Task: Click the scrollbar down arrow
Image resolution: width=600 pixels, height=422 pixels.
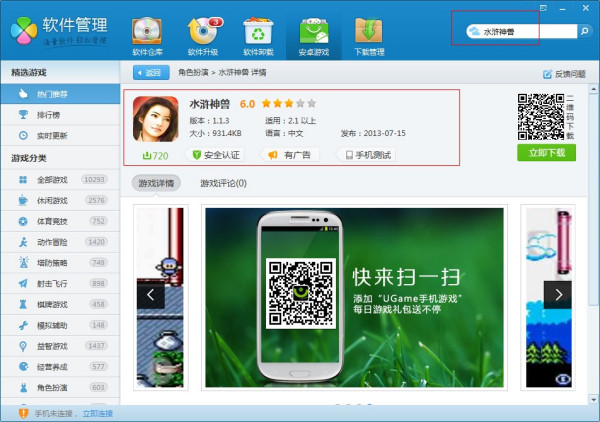Action: (593, 399)
